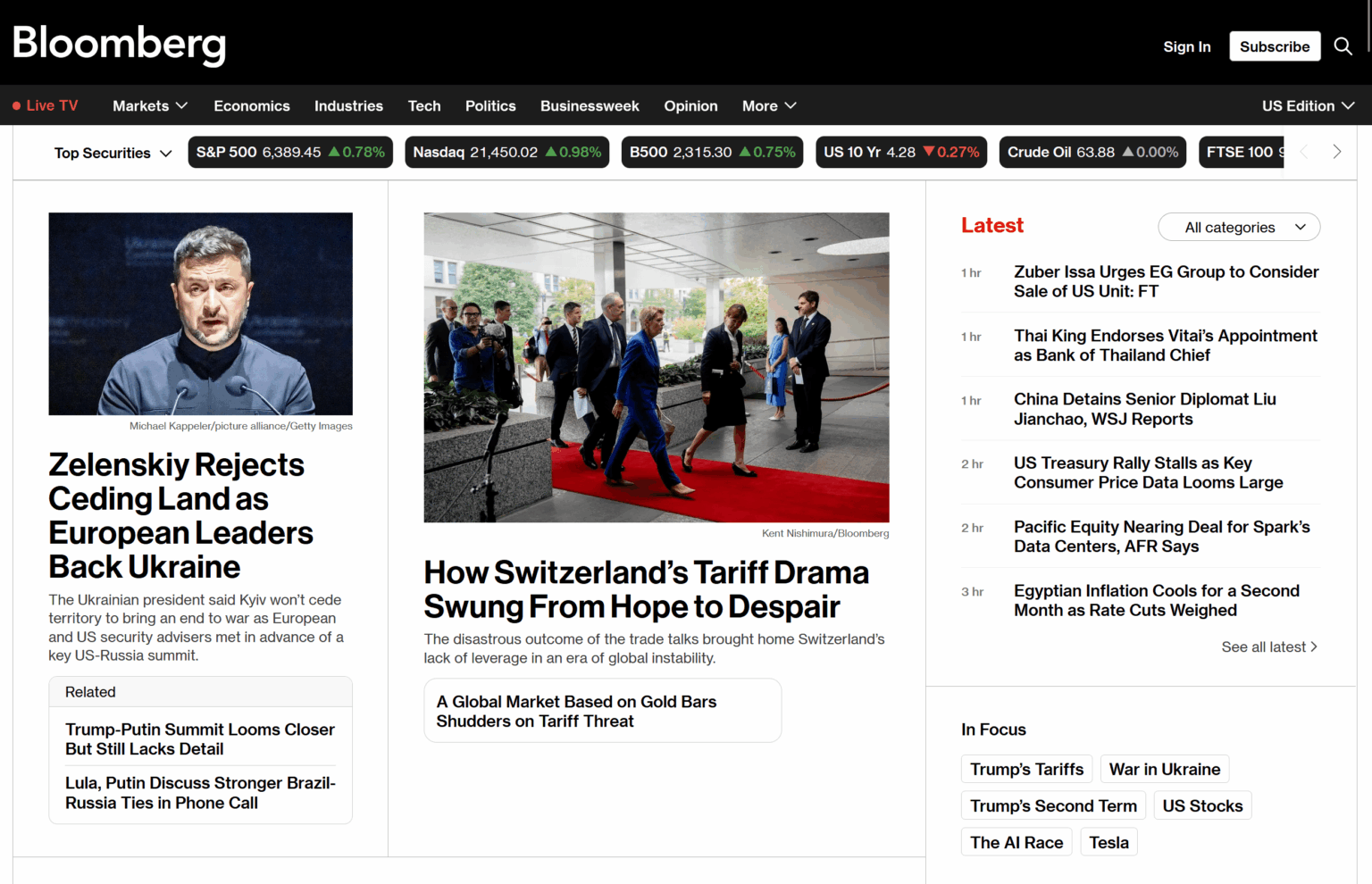Open the All categories filter
Screen dimensions: 1372x884
(1239, 227)
